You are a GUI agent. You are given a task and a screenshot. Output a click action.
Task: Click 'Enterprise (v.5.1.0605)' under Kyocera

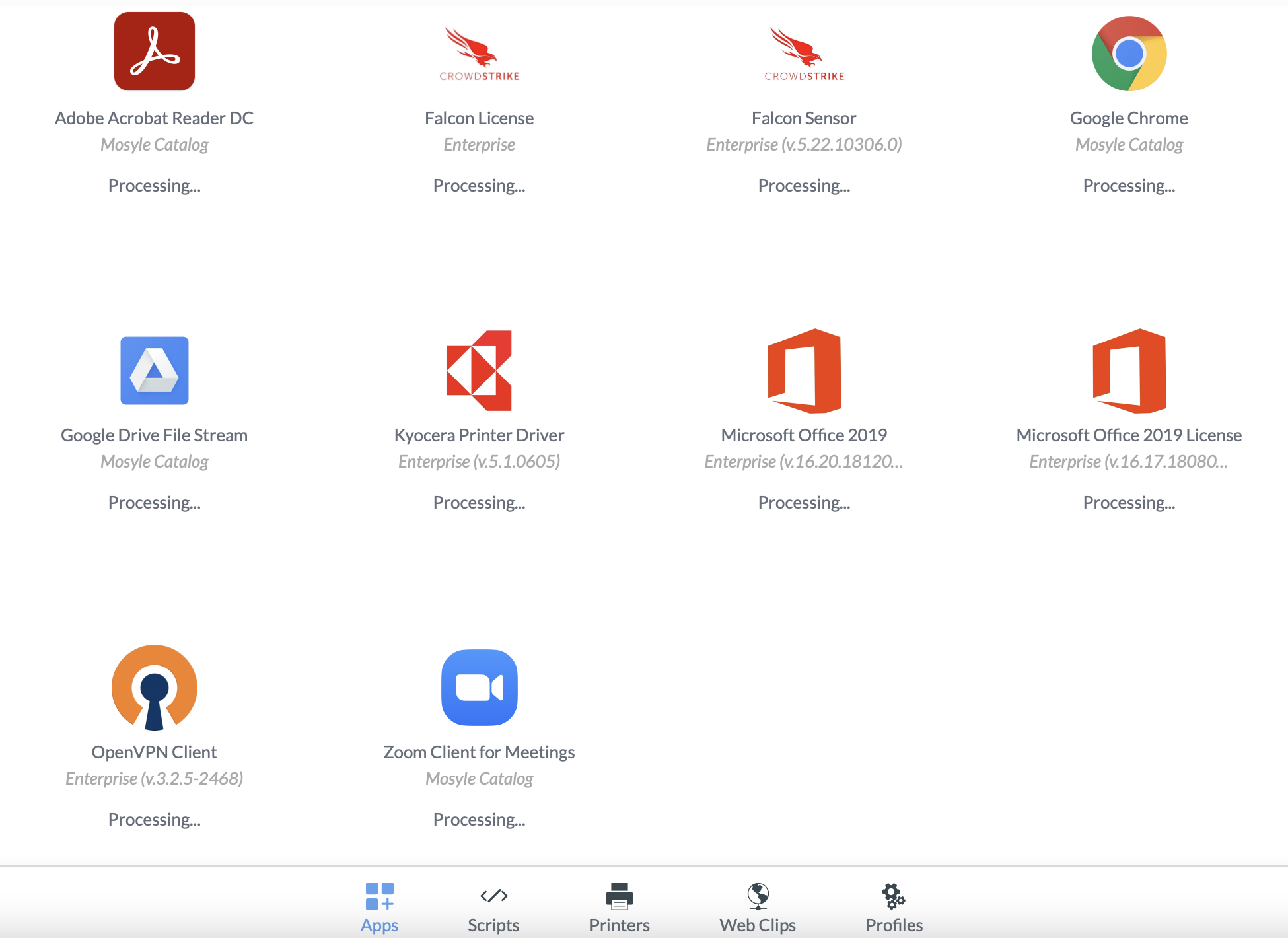pos(480,462)
